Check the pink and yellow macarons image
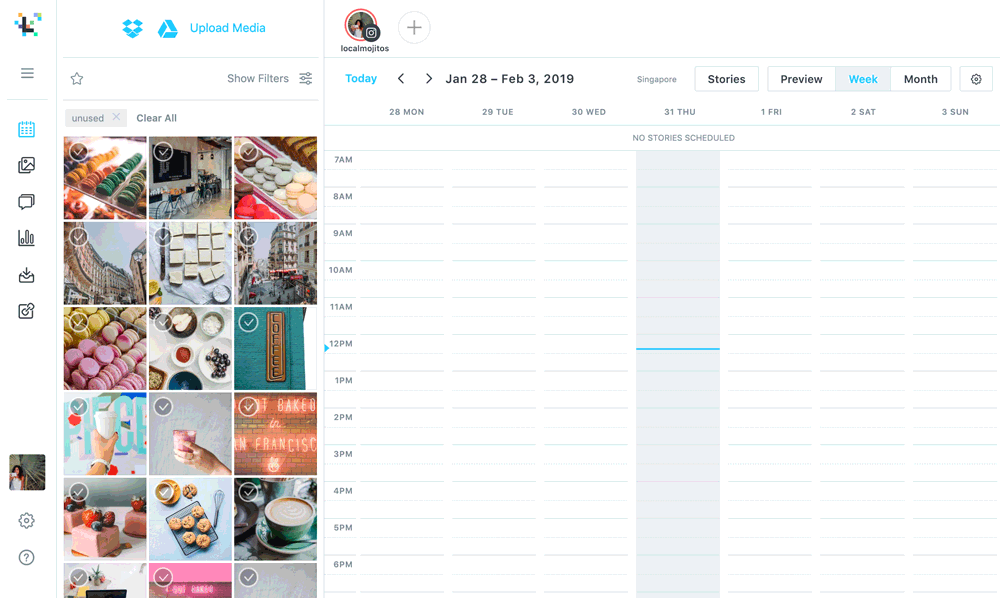Viewport: 1000px width, 598px height. pos(78,322)
